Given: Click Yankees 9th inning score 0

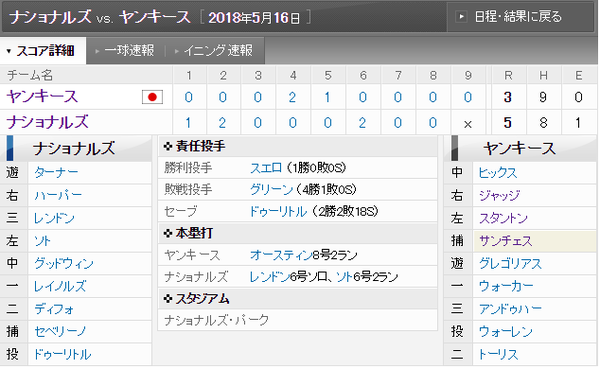Looking at the screenshot, I should tap(468, 97).
